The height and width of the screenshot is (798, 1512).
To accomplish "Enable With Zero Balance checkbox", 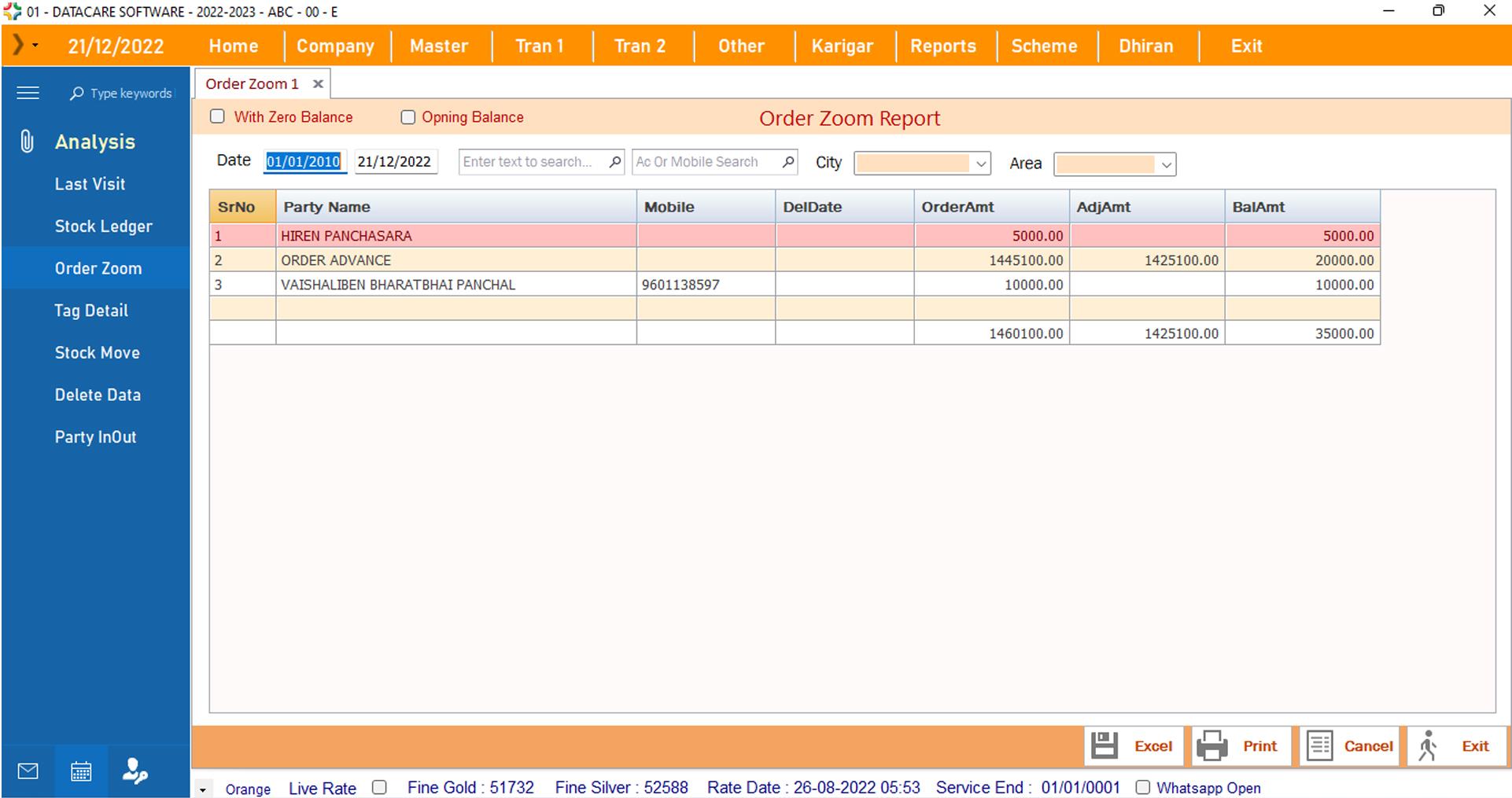I will click(218, 116).
